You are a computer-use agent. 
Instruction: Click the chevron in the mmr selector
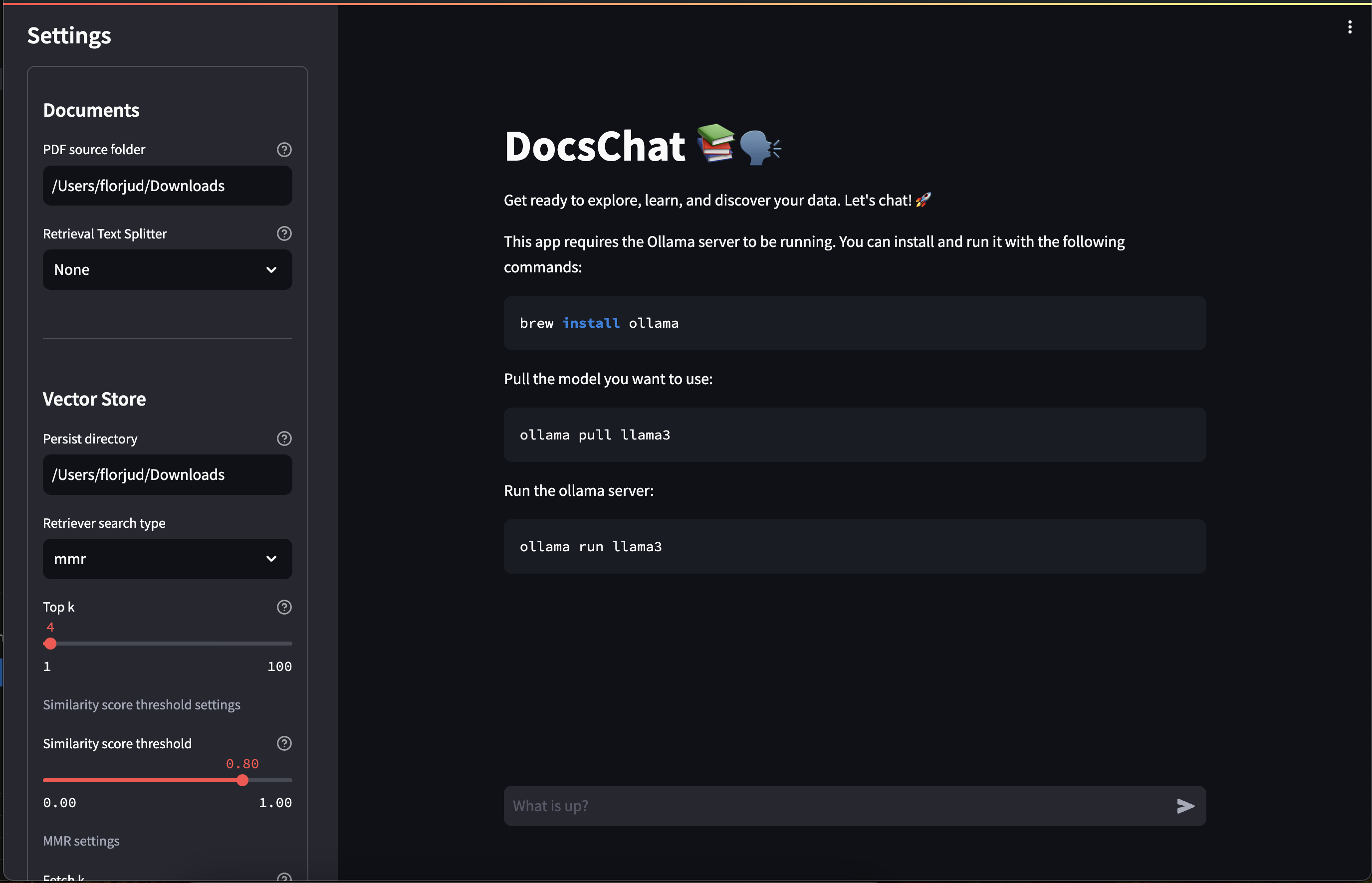[x=271, y=559]
